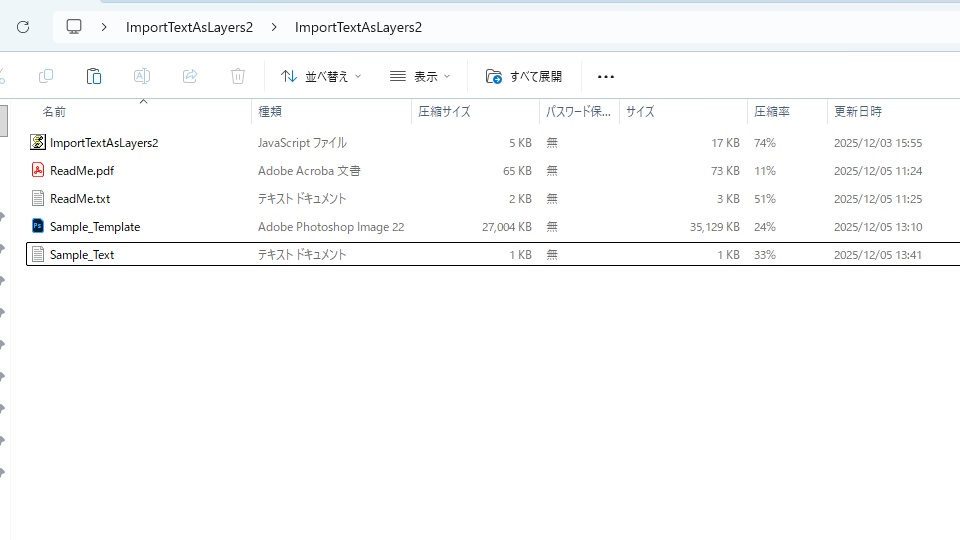The image size is (960, 540).
Task: Click the 2025/12/05 13:10 date cell
Action: pos(878,227)
